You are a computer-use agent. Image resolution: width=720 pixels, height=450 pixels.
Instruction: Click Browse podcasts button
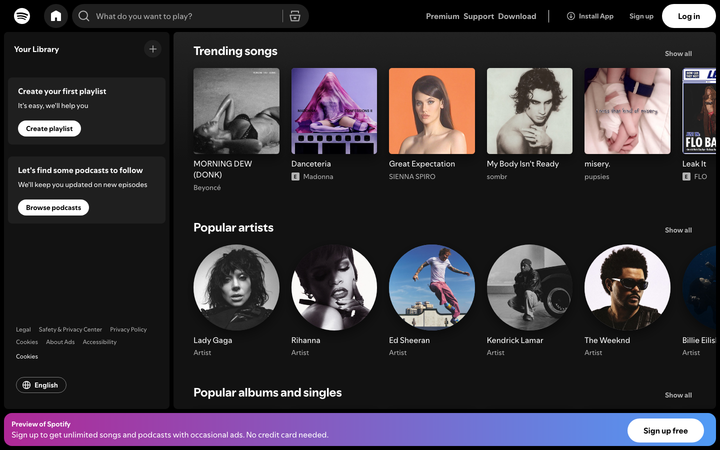53,208
